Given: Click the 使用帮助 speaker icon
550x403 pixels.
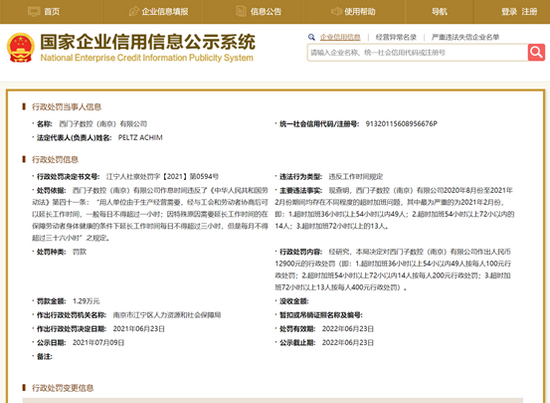Looking at the screenshot, I should click(336, 12).
